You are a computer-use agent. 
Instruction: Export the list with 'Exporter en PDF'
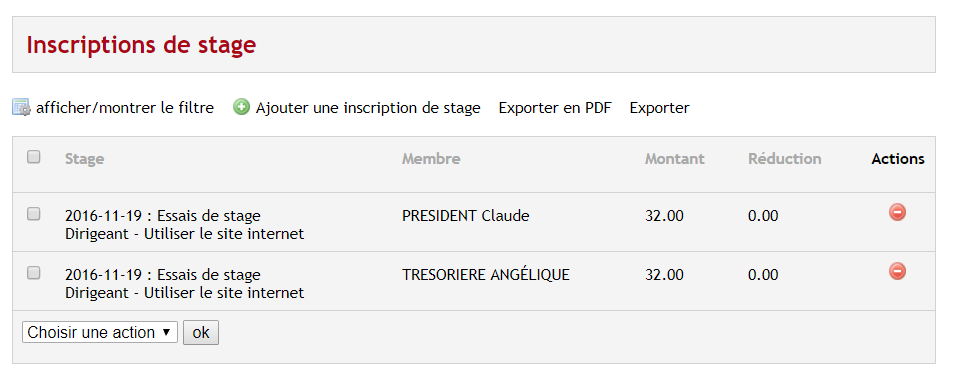[x=555, y=108]
